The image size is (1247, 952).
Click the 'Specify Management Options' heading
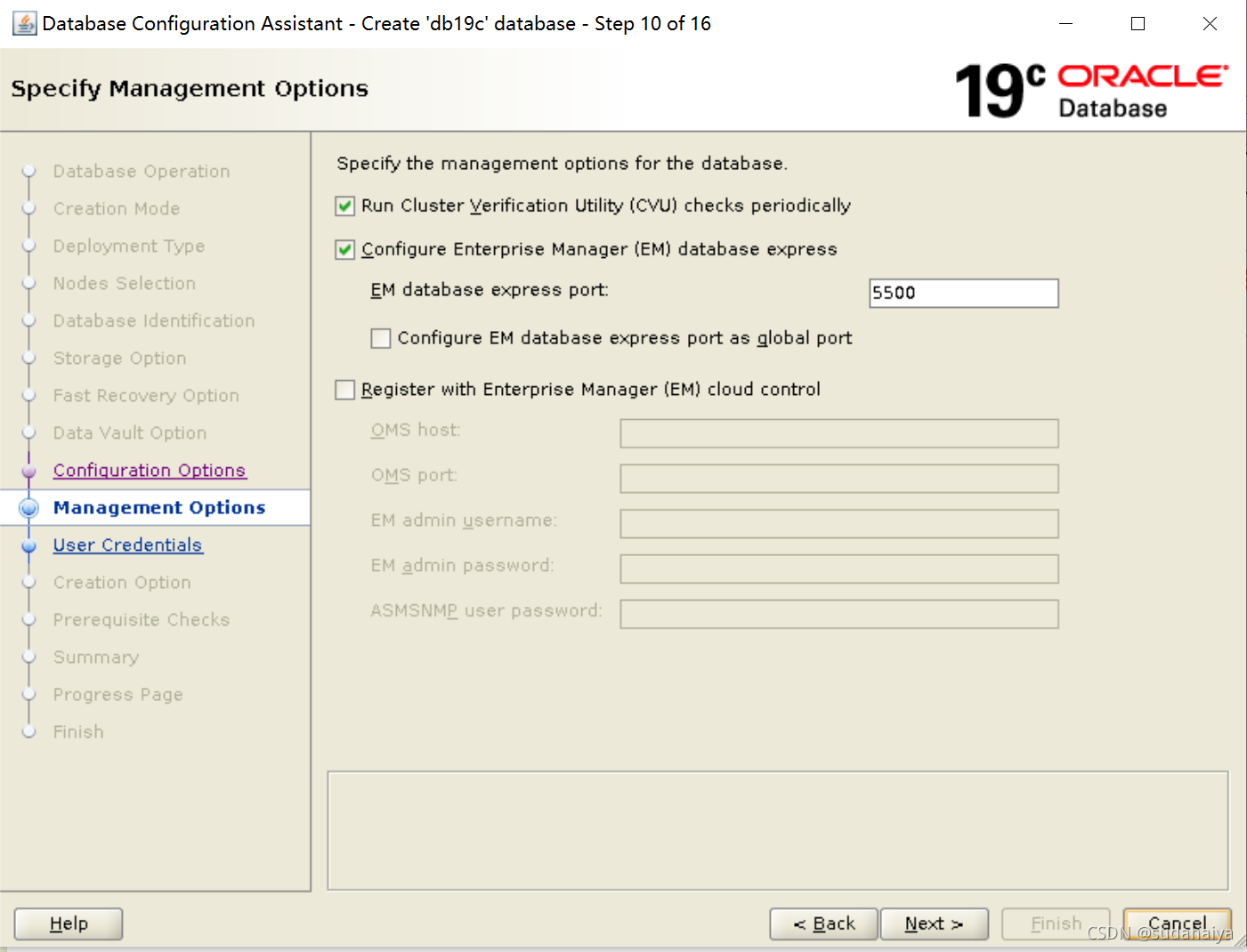pos(190,89)
